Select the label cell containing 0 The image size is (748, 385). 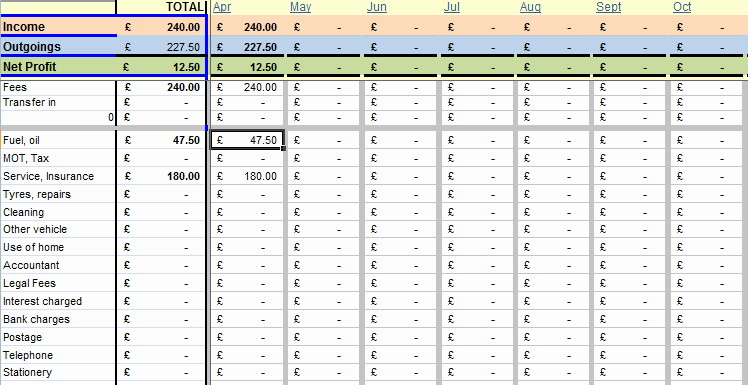(58, 117)
